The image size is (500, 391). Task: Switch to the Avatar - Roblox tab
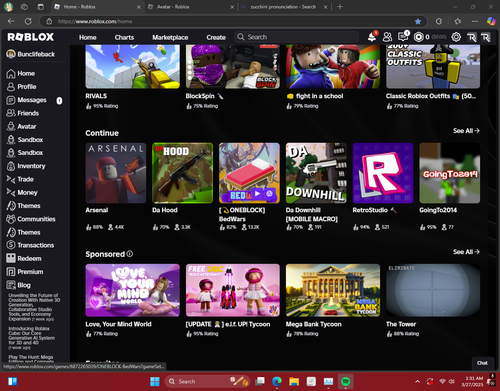click(x=191, y=7)
